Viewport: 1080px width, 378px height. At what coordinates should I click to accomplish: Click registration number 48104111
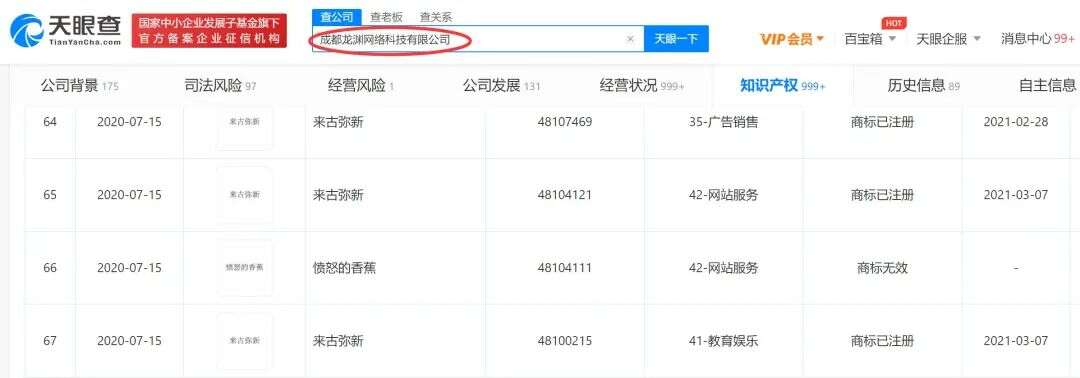[x=565, y=268]
